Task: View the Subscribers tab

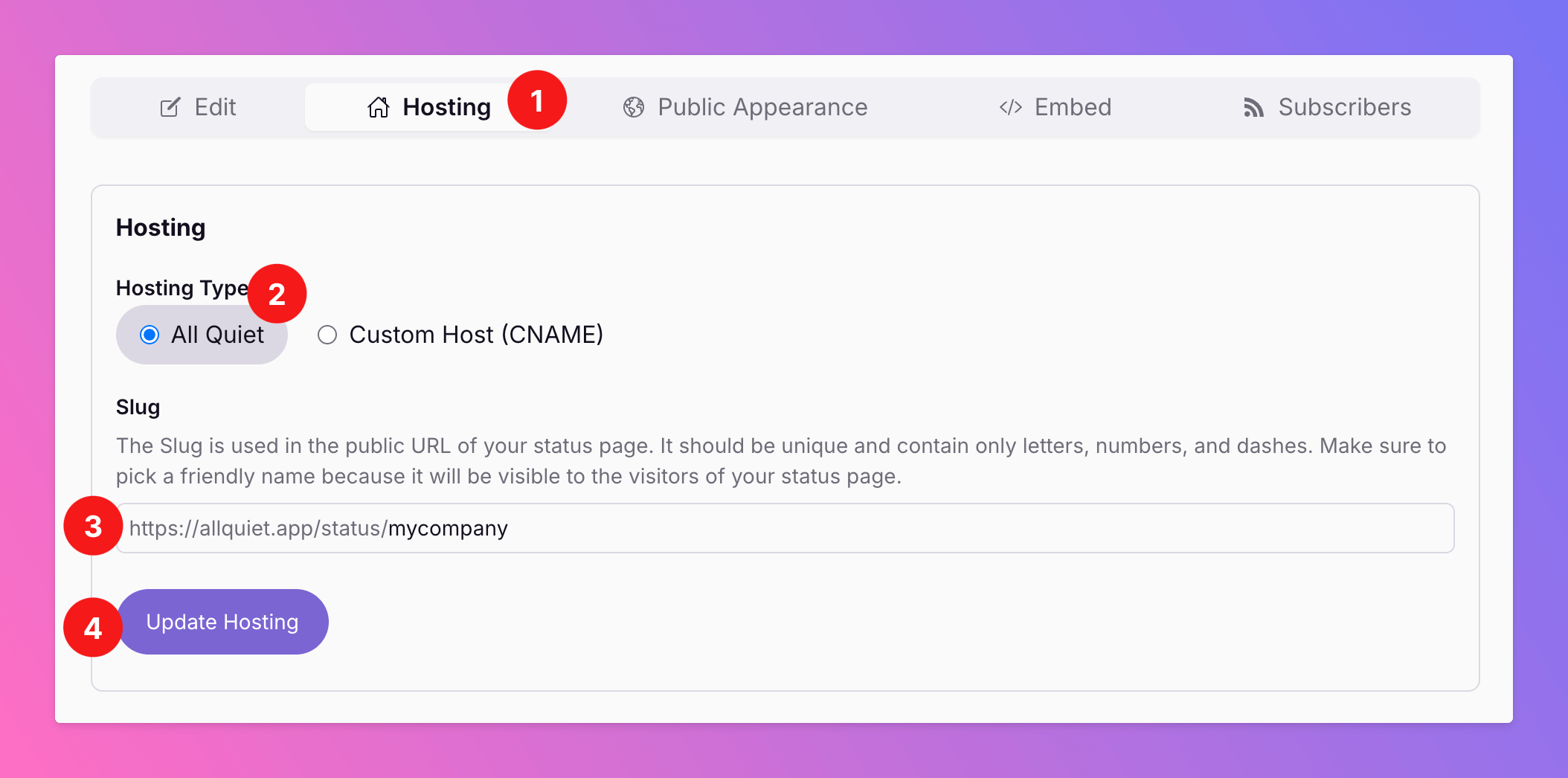Action: pos(1327,107)
